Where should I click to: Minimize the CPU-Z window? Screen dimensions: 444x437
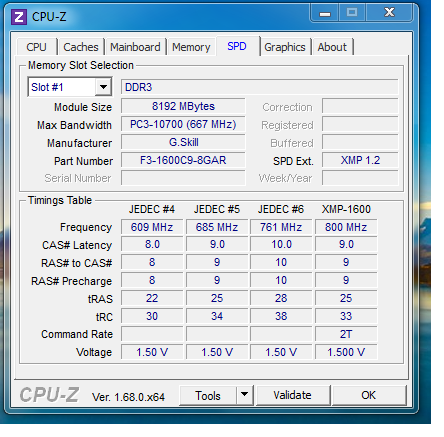[x=325, y=13]
